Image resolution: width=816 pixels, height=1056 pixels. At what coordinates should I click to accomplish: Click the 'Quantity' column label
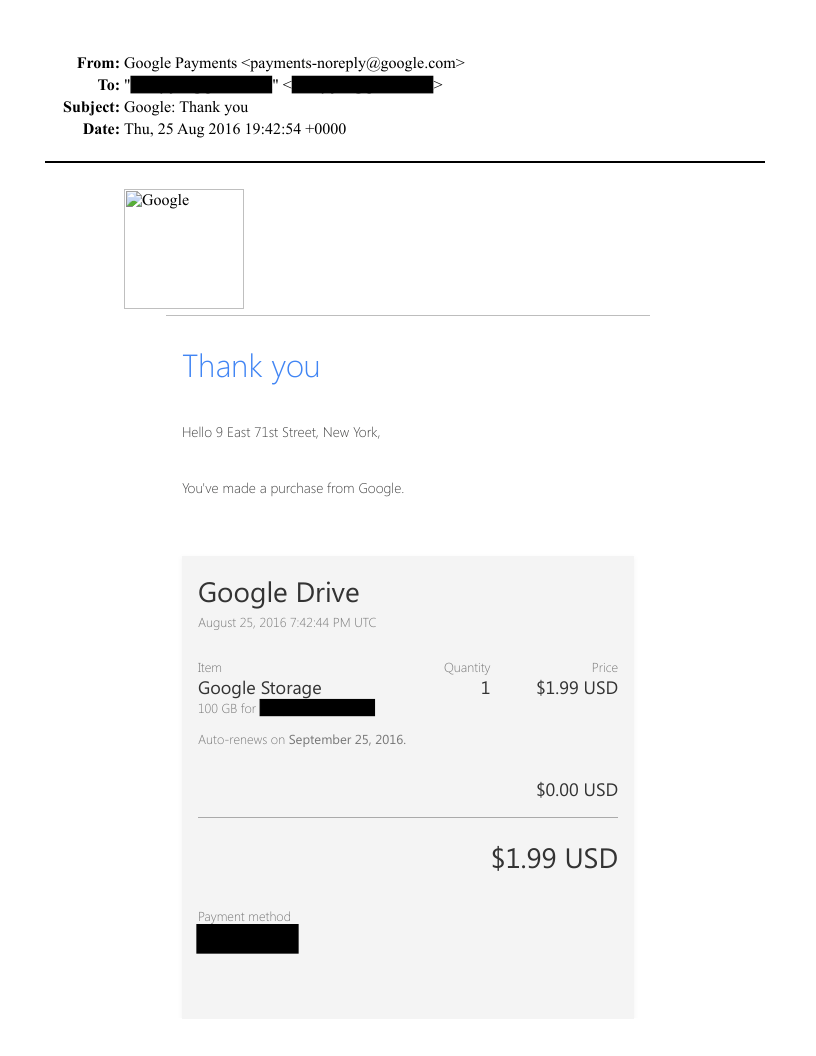[467, 667]
